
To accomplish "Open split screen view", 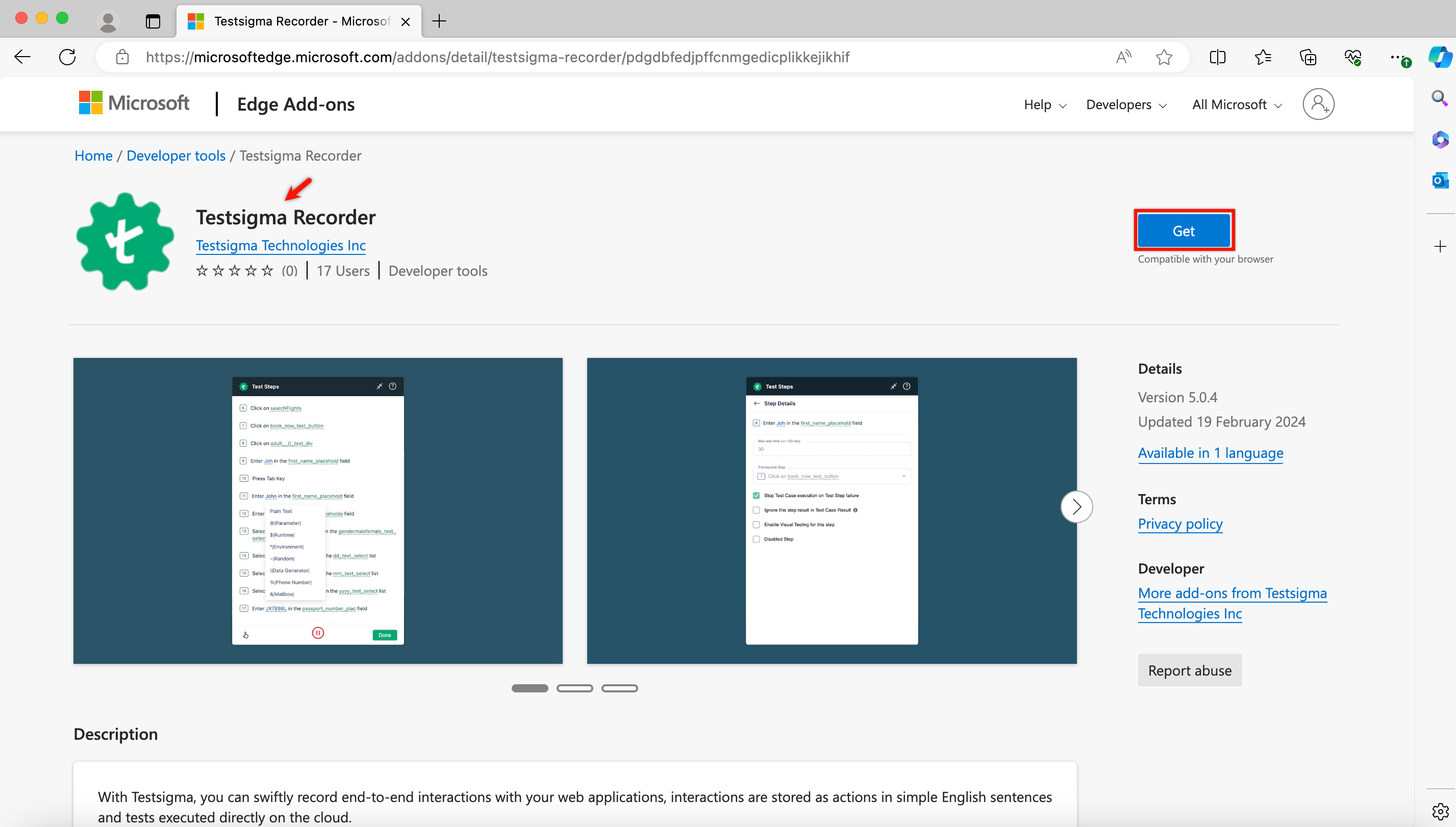I will [1217, 57].
